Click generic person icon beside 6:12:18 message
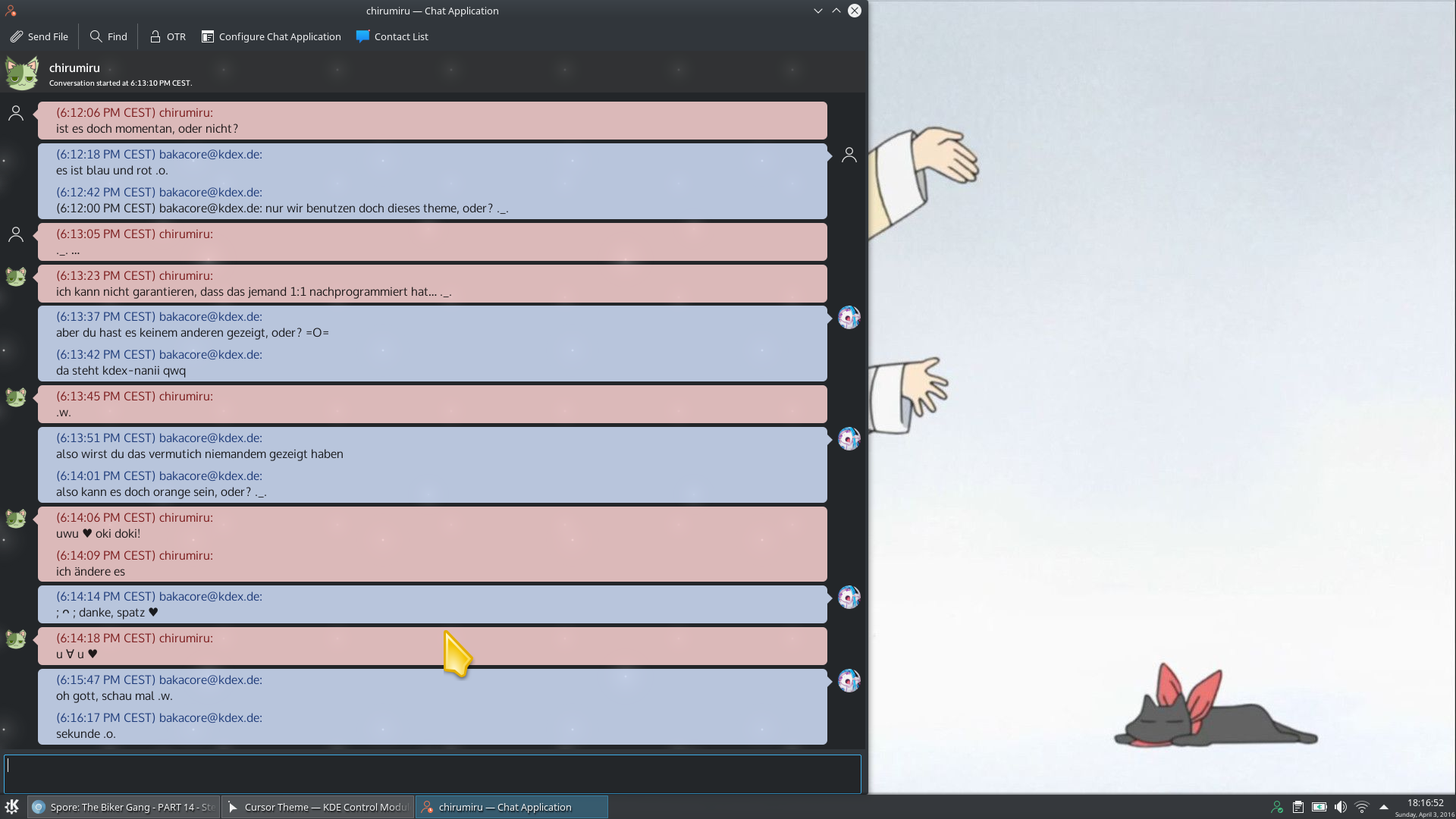This screenshot has width=1456, height=819. click(849, 155)
